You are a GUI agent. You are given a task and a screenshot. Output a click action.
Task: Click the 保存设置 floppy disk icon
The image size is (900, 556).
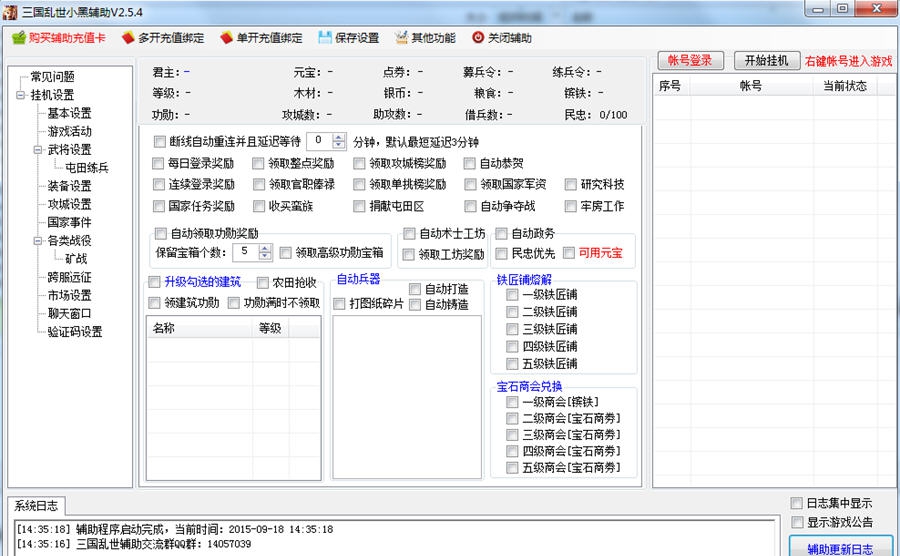click(x=325, y=38)
